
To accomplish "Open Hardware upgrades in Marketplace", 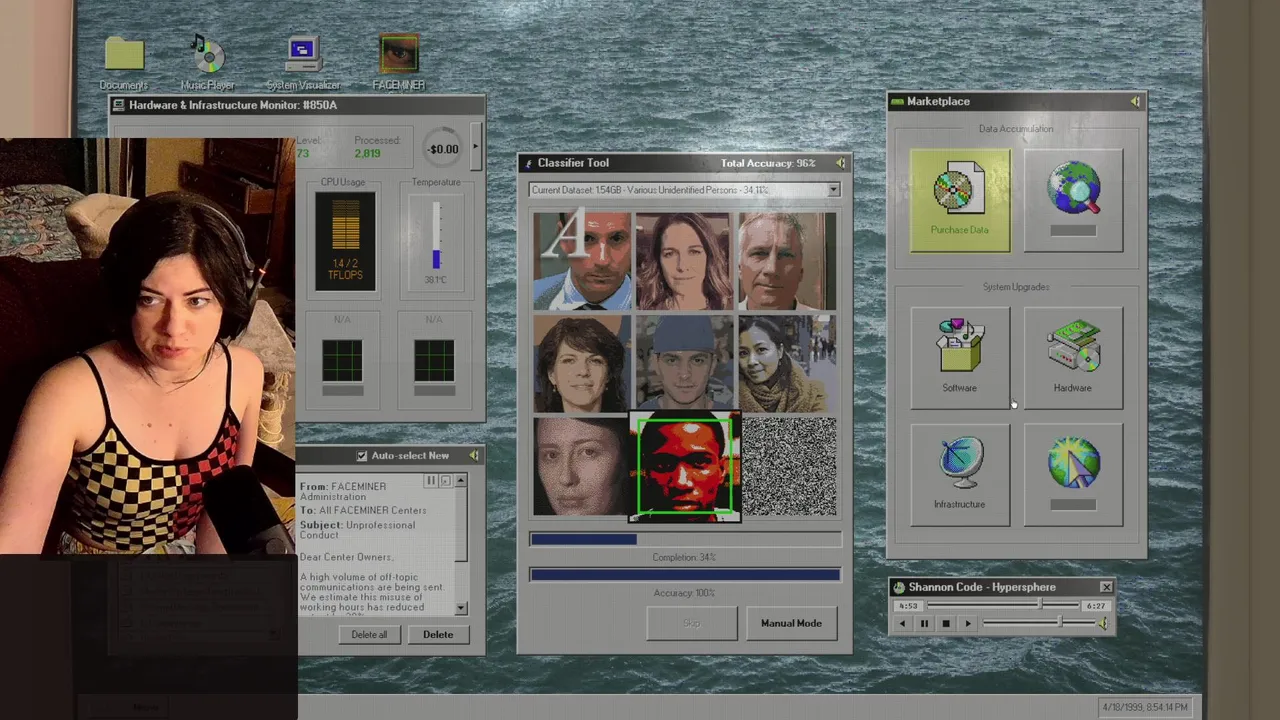I will 1073,358.
